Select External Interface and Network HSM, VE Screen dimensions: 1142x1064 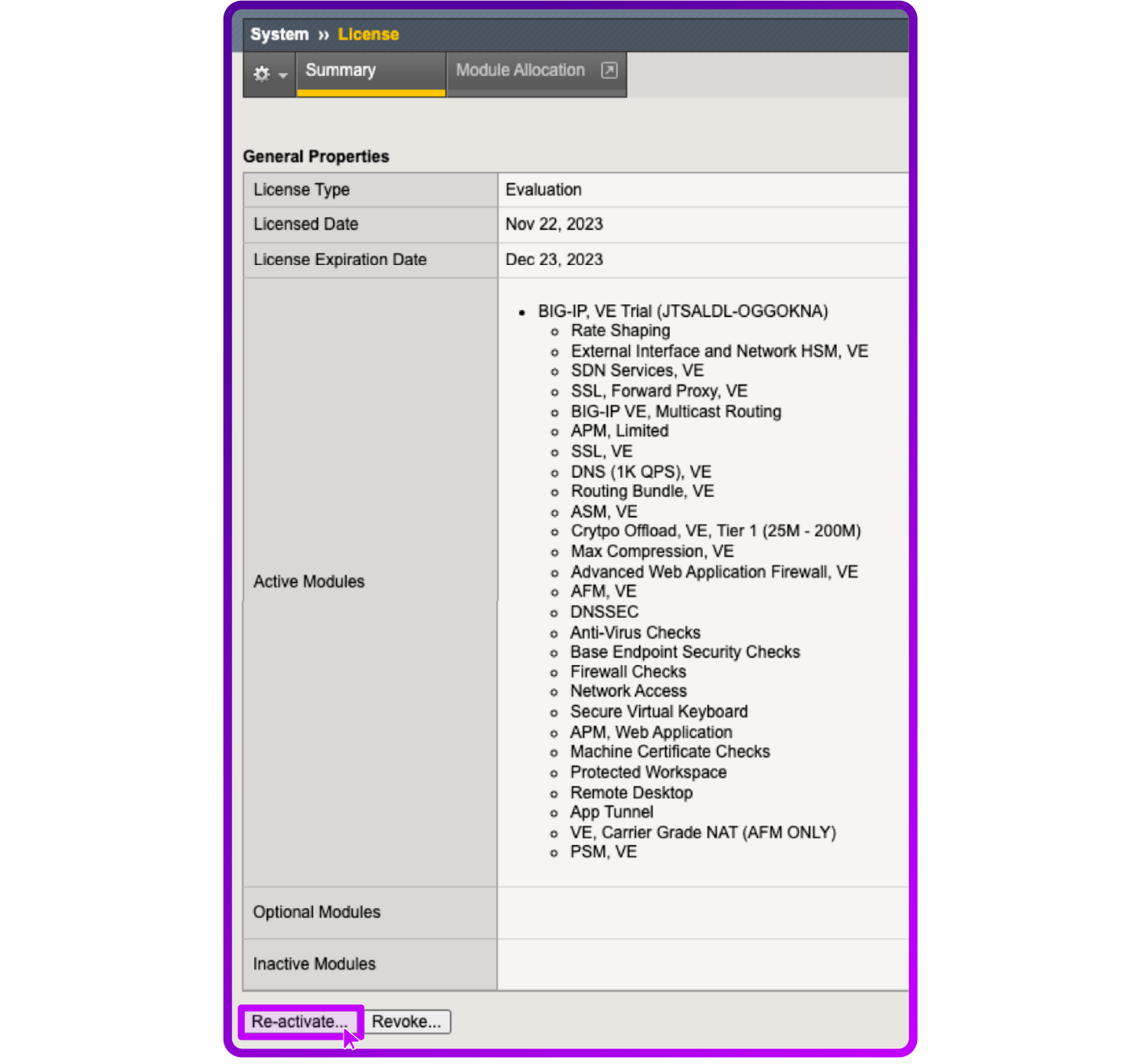tap(719, 351)
